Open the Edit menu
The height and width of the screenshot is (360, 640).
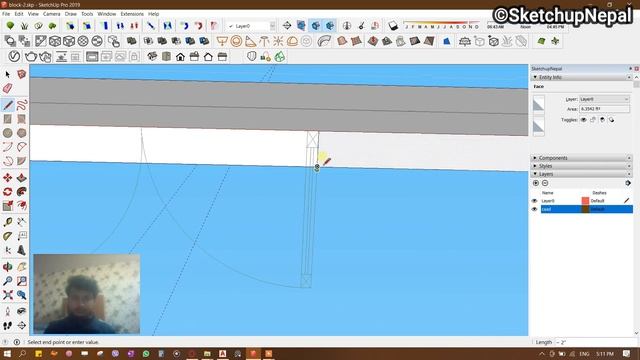pos(19,13)
